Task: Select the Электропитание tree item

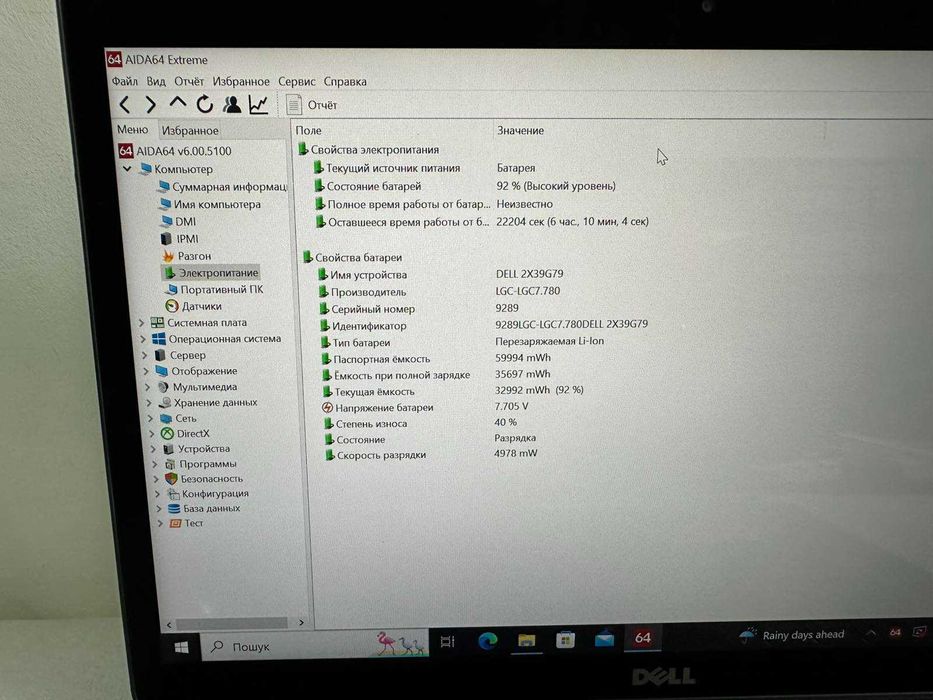Action: [x=211, y=273]
